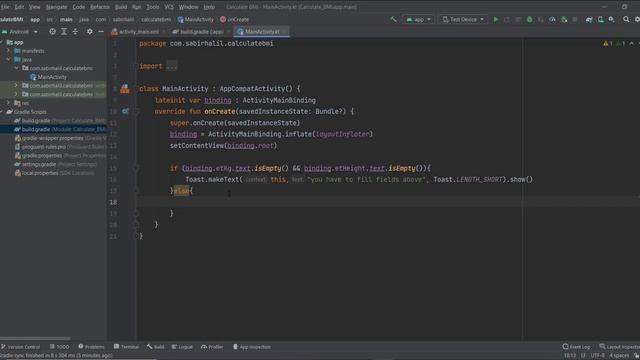
Task: Open the Version Control tool window
Action: [x=20, y=347]
